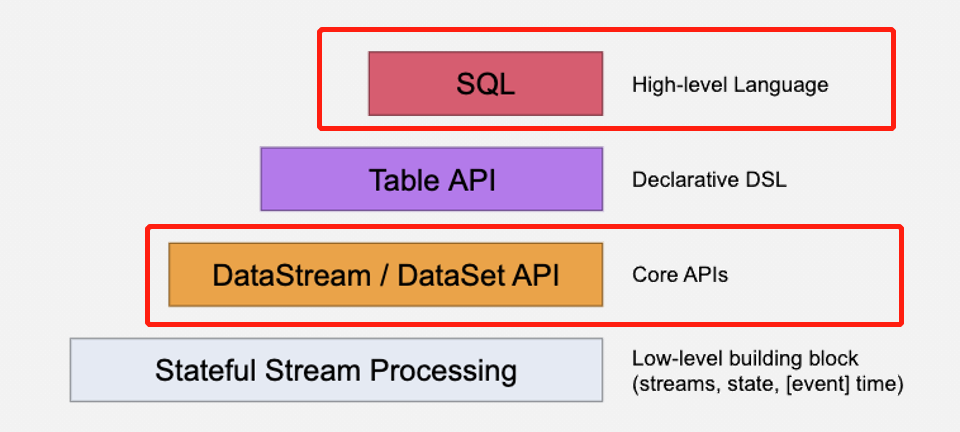Click the High-level Language label
Screen dimensions: 960x432
point(730,85)
